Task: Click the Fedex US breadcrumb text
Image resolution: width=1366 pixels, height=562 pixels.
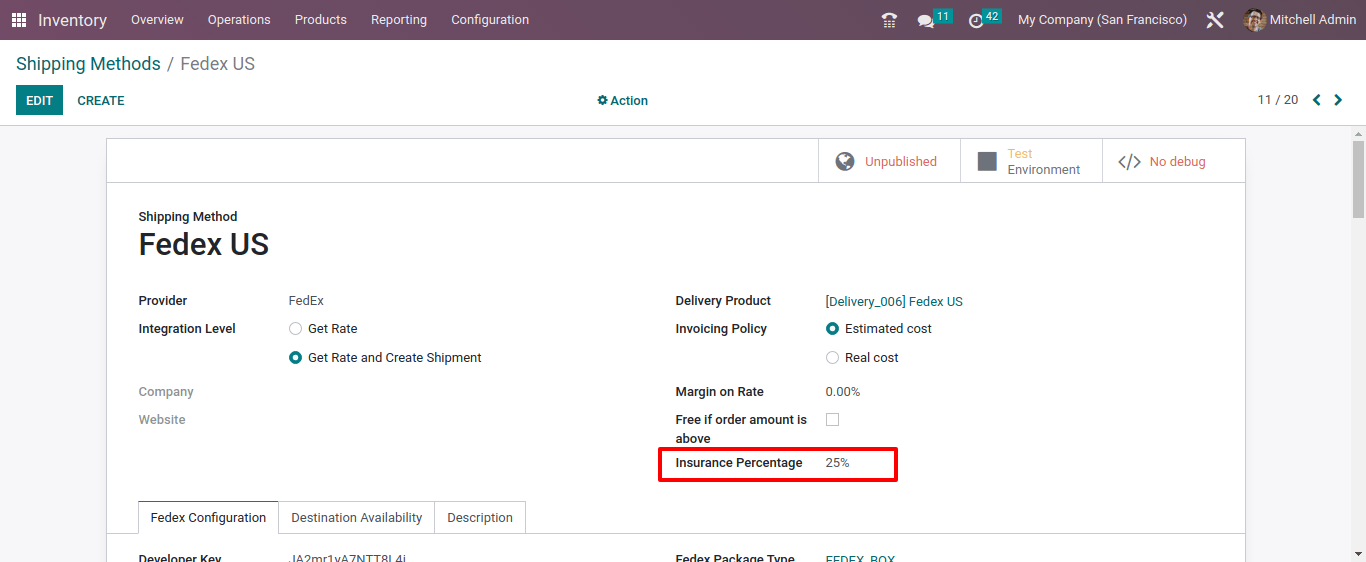Action: [217, 64]
